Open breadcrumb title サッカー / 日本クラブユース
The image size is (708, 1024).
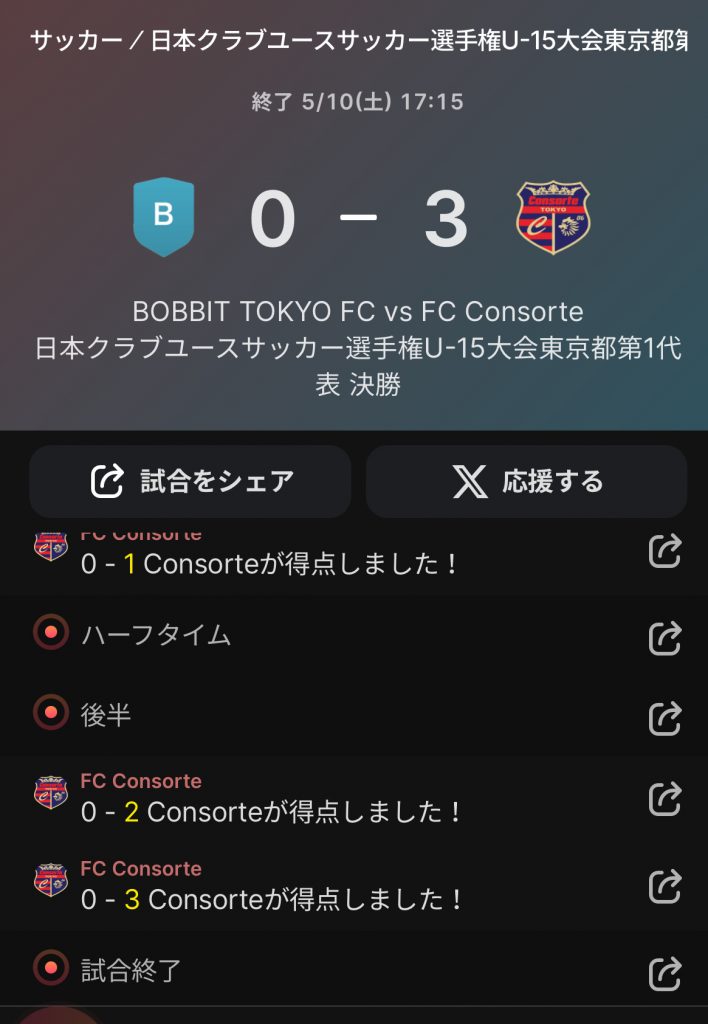(x=358, y=41)
